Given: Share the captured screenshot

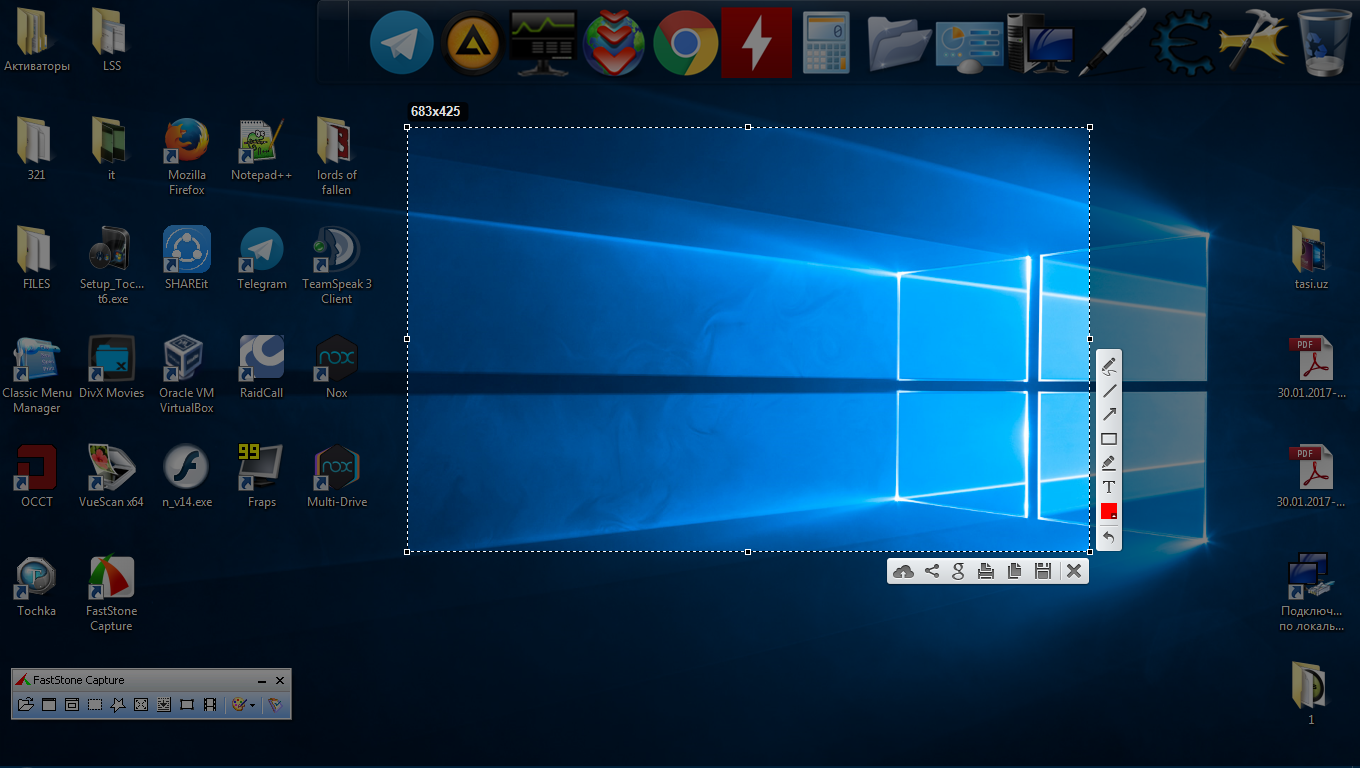Looking at the screenshot, I should 931,571.
